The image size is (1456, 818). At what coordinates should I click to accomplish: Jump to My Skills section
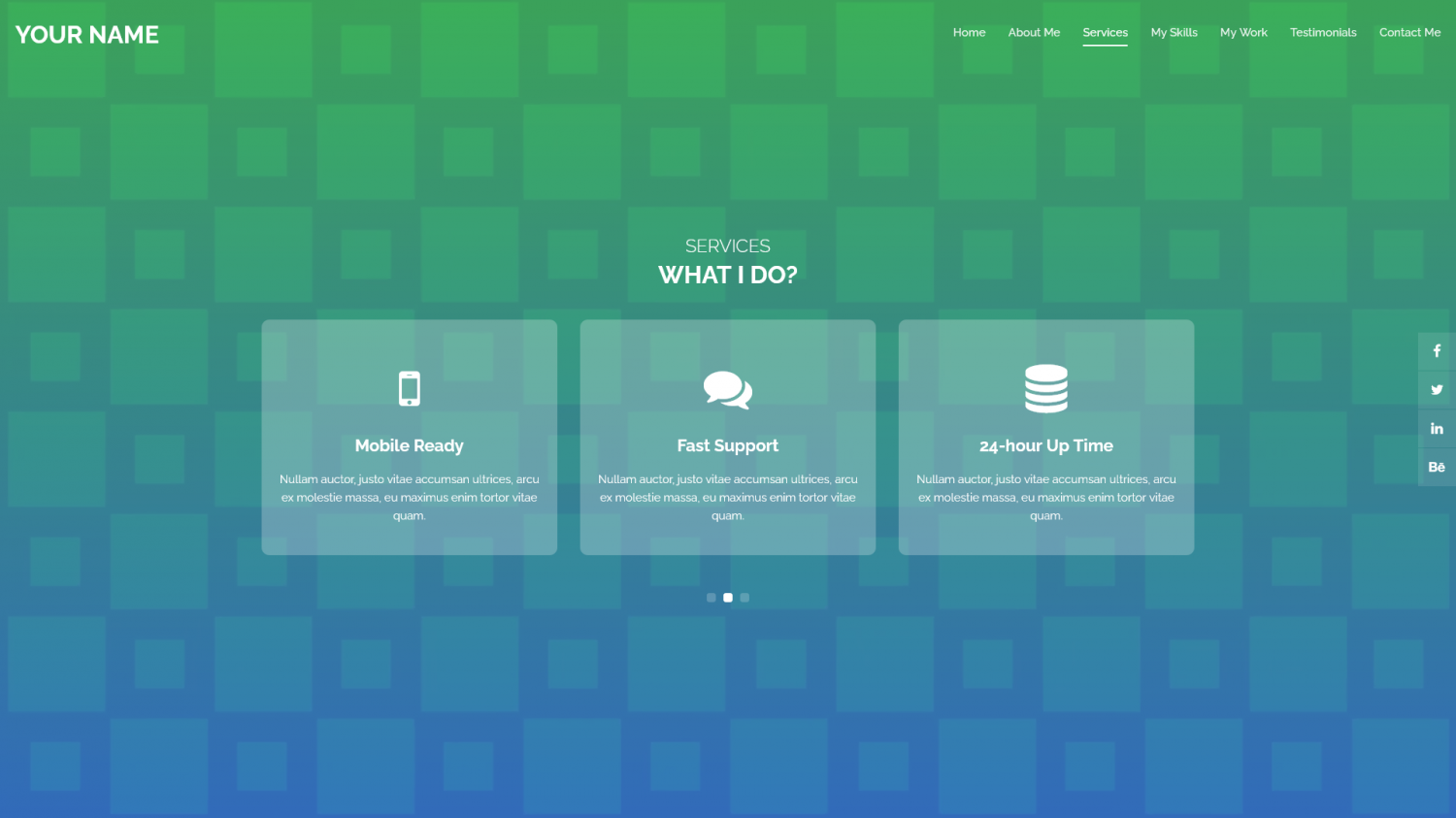[x=1175, y=33]
